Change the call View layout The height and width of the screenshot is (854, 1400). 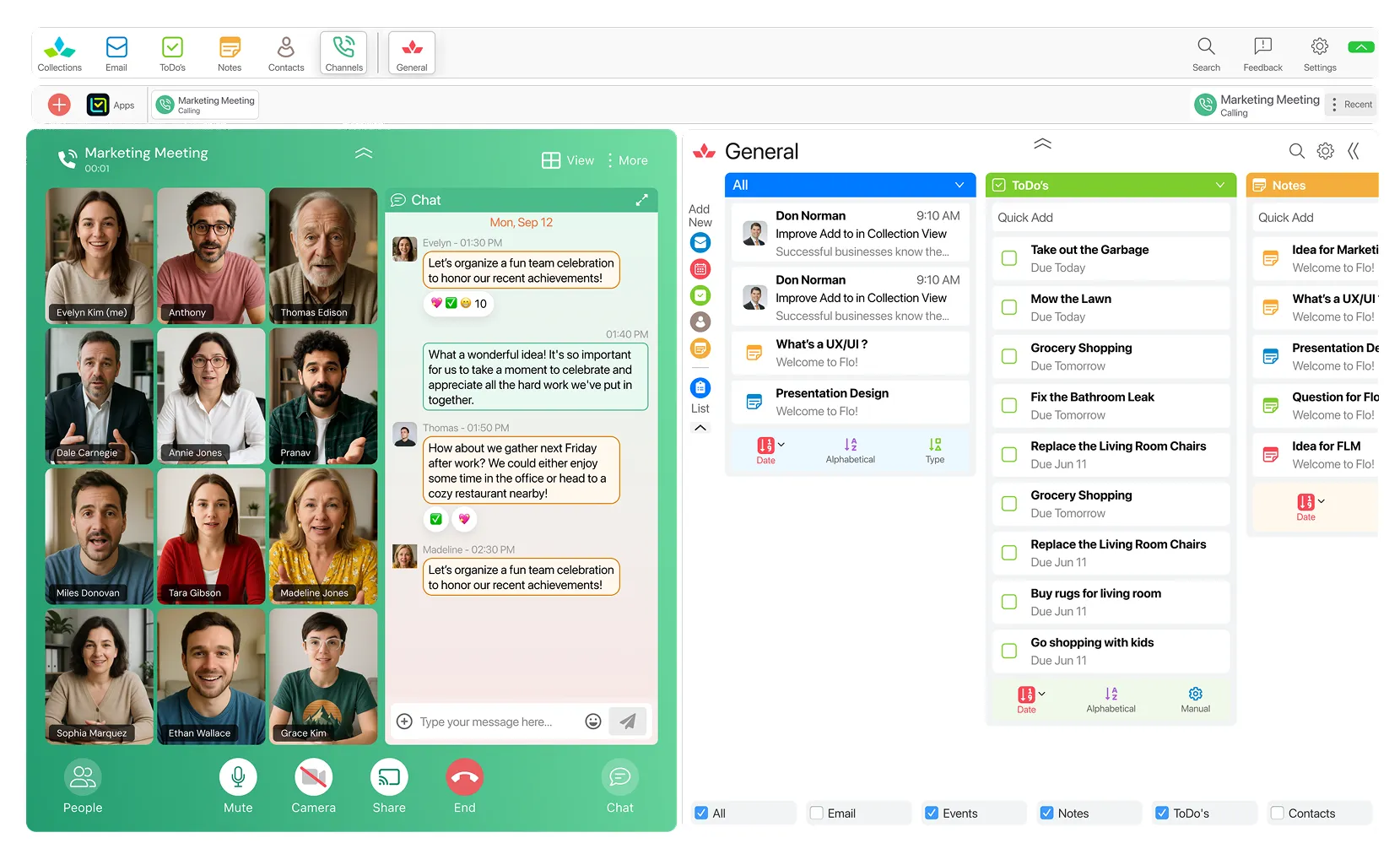tap(568, 160)
